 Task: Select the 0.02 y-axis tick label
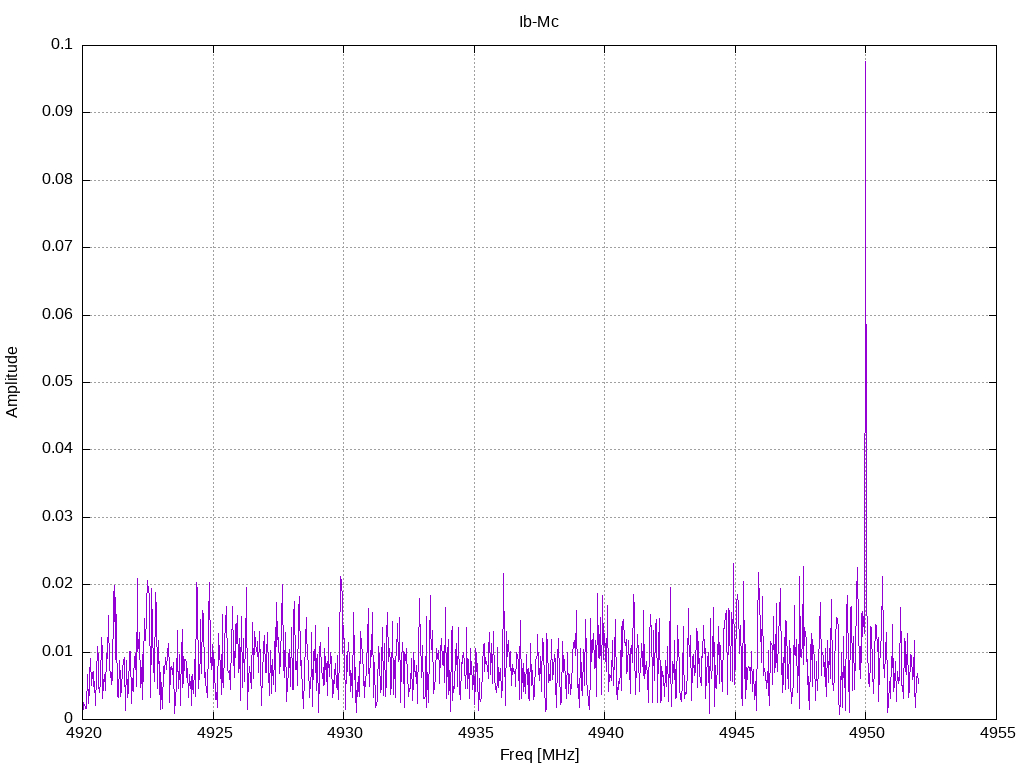point(58,584)
